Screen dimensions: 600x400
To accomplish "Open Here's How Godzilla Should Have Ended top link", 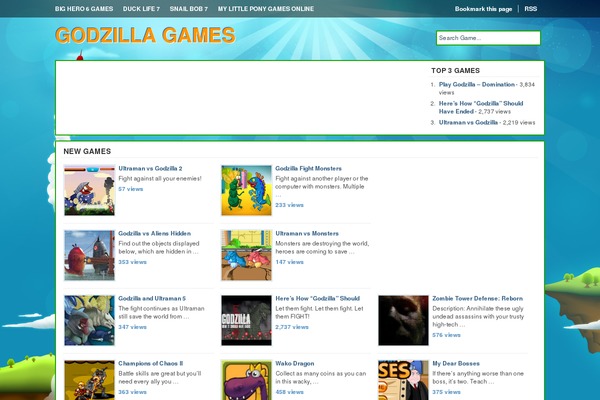I will pos(481,108).
